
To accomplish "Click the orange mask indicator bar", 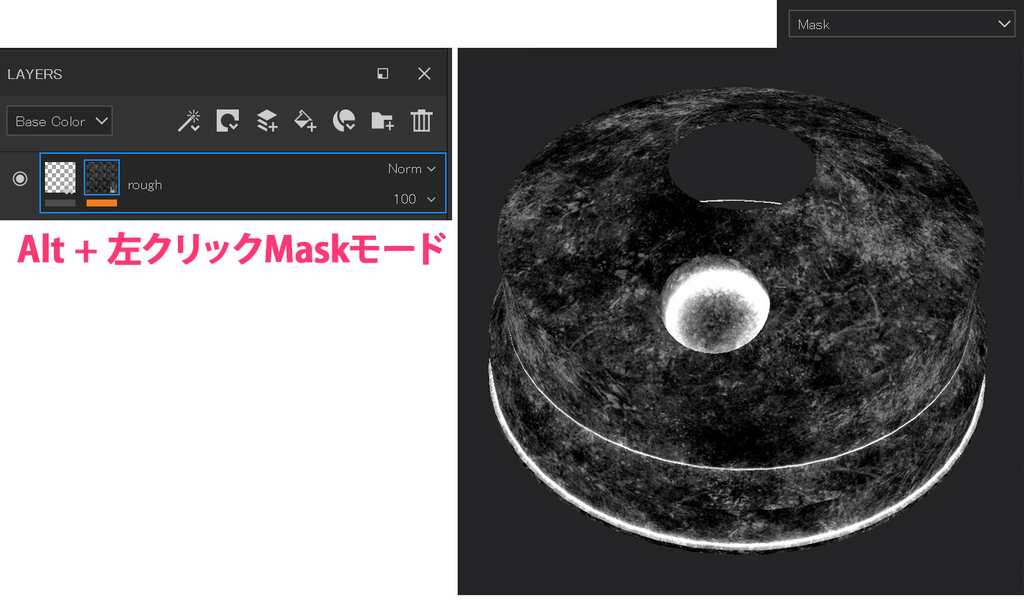I will coord(101,203).
